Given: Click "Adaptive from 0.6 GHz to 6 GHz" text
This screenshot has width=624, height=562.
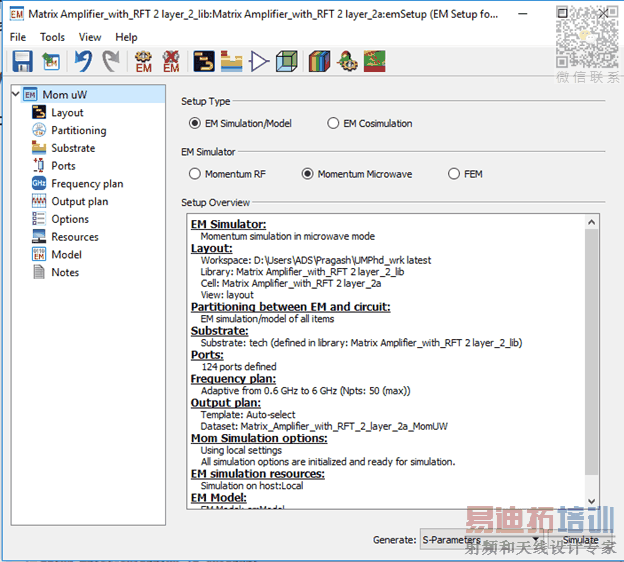Looking at the screenshot, I should (x=269, y=390).
